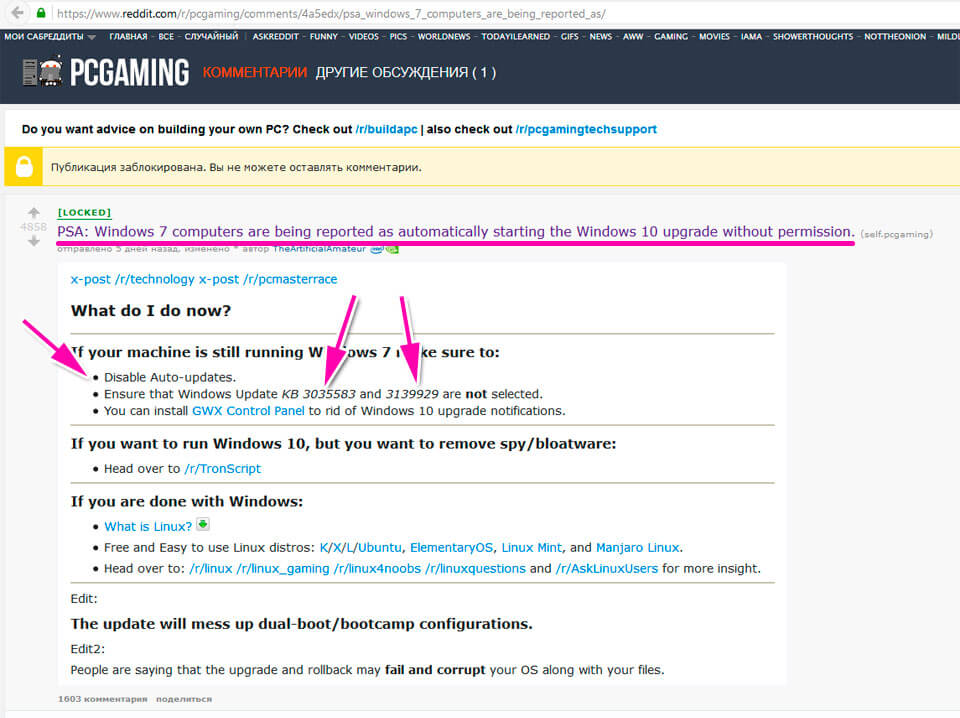Go to NEWS subreddit link

tap(601, 37)
